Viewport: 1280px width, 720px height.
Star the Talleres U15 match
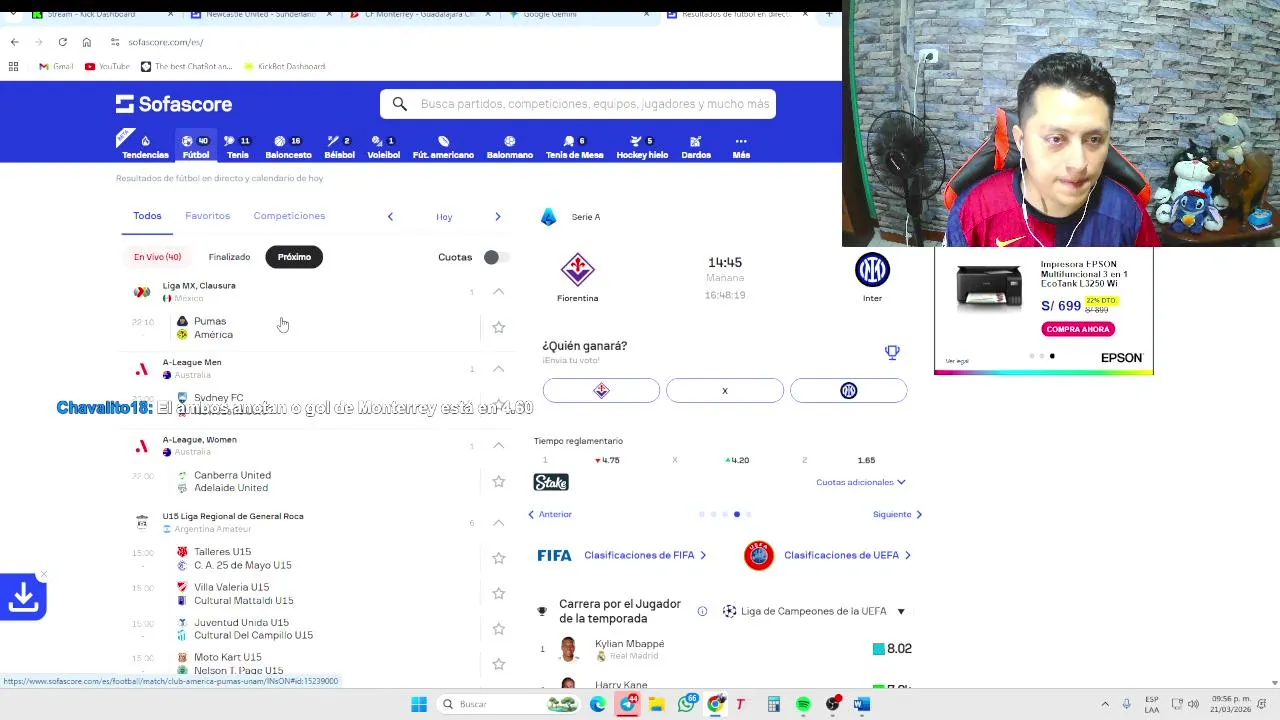(499, 558)
